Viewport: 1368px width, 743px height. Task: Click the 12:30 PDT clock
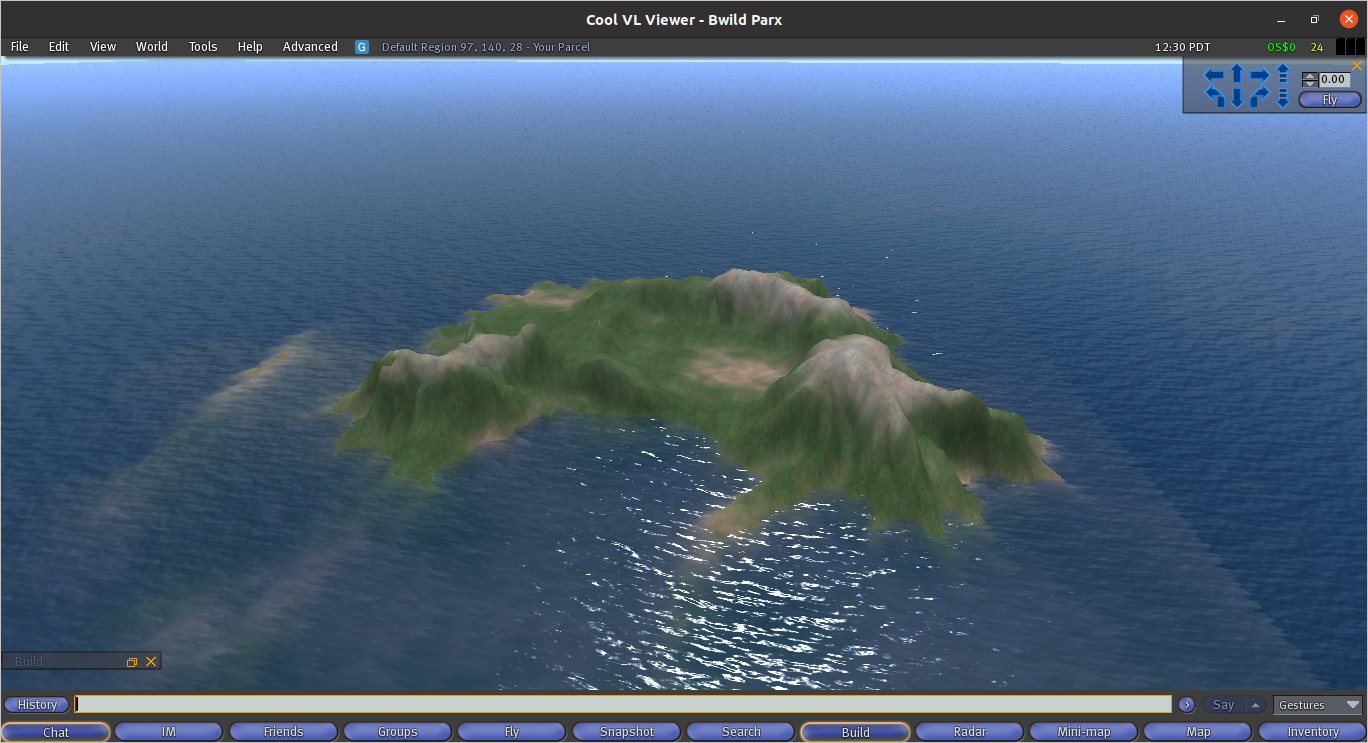pos(1183,47)
